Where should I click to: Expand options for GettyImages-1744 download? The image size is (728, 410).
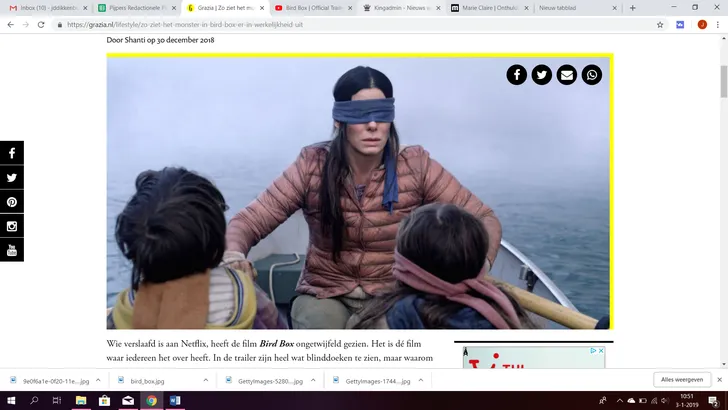(421, 380)
